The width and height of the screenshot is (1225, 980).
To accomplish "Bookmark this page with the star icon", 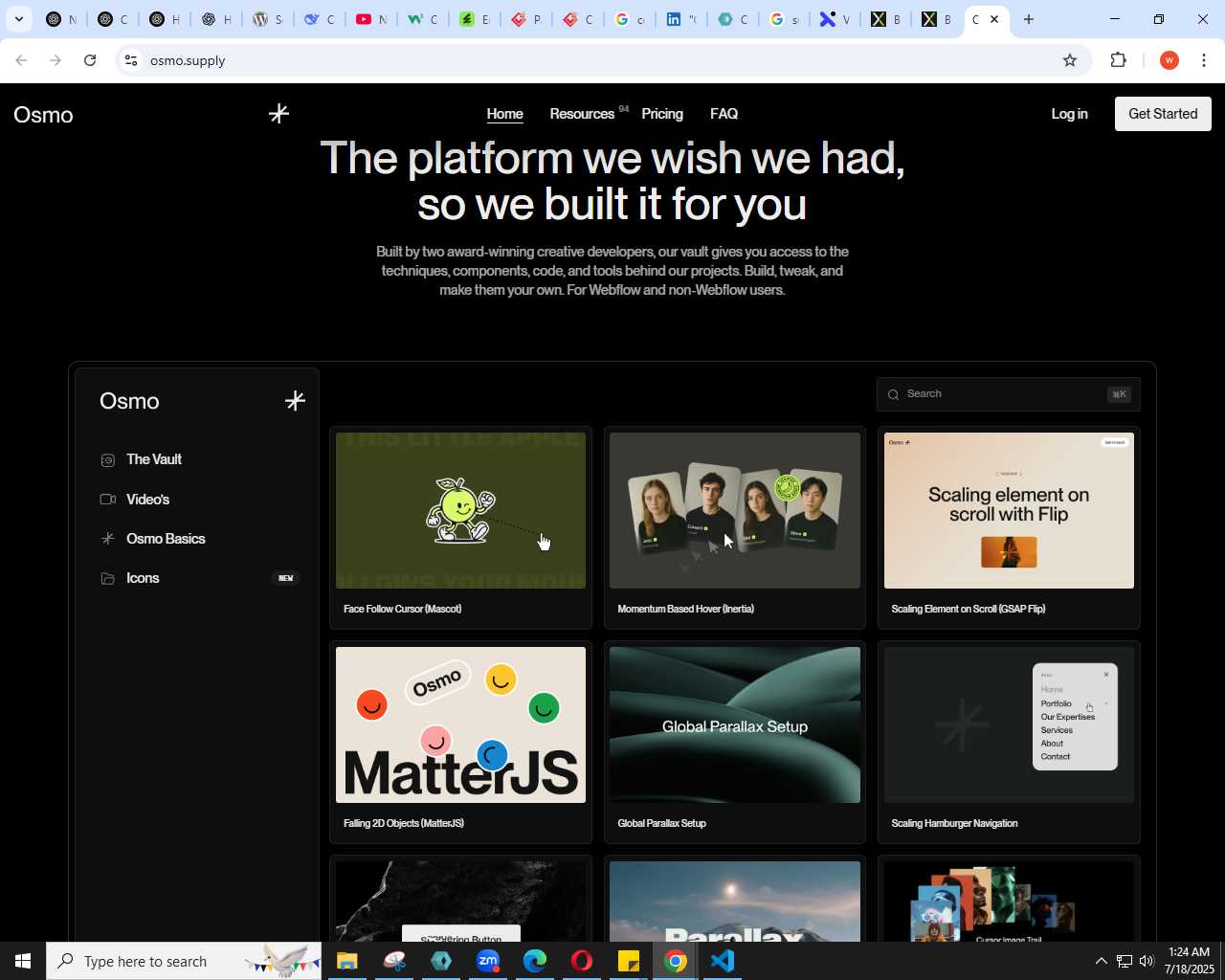I will point(1070,60).
